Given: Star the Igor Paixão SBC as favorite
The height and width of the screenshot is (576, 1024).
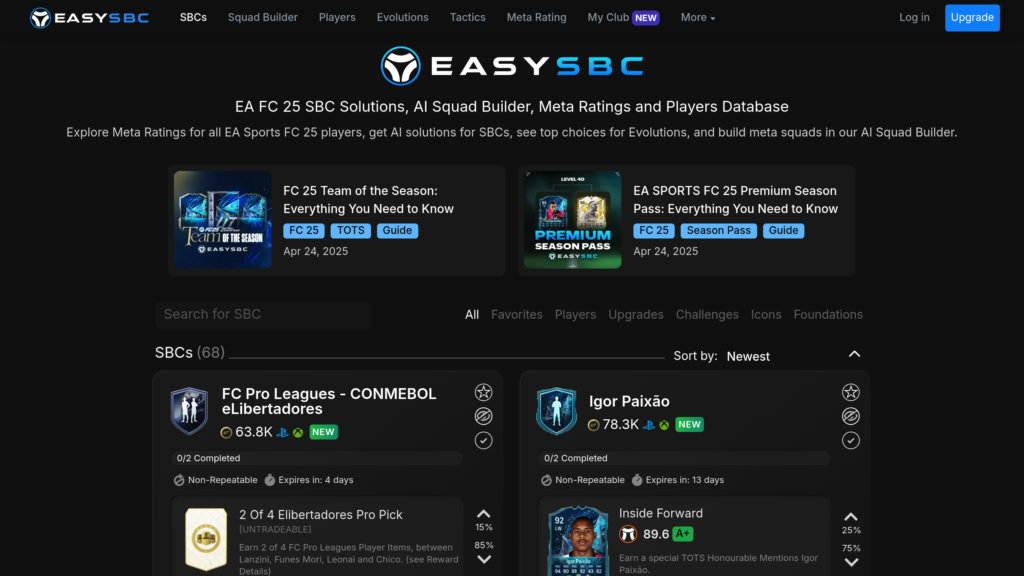Looking at the screenshot, I should click(851, 392).
